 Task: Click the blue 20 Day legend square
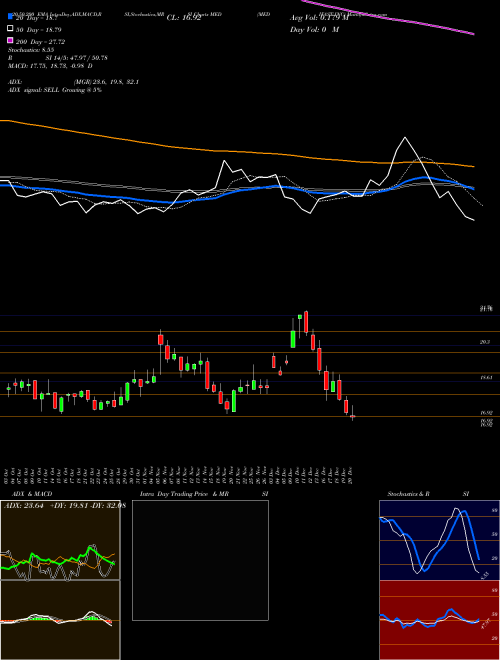(x=10, y=17)
